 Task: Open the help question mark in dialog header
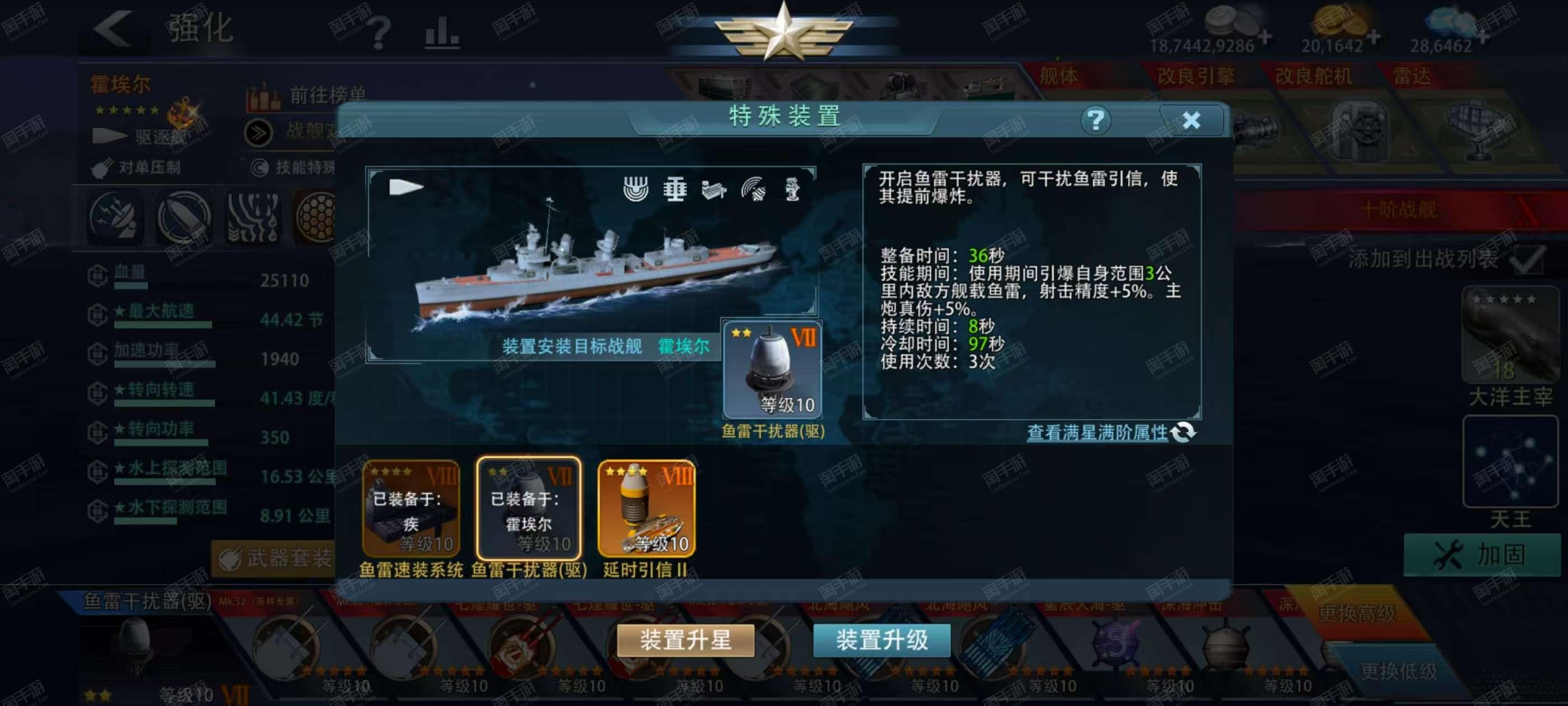click(x=1096, y=120)
